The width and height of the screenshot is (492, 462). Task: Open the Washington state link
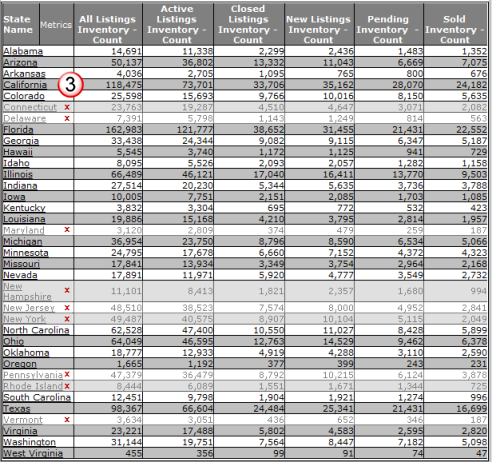coord(29,442)
